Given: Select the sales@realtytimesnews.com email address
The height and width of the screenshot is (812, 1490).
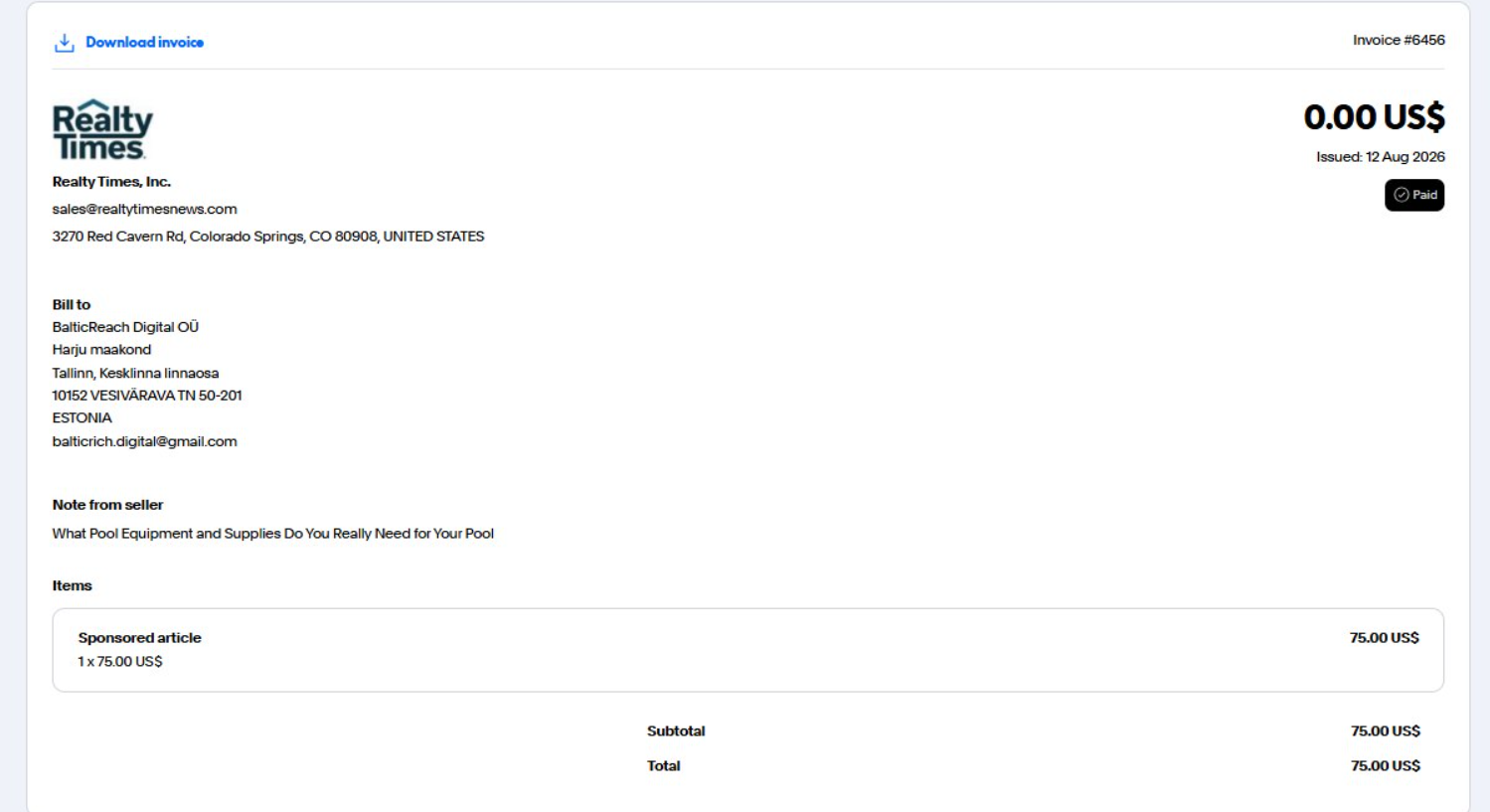Looking at the screenshot, I should (144, 209).
